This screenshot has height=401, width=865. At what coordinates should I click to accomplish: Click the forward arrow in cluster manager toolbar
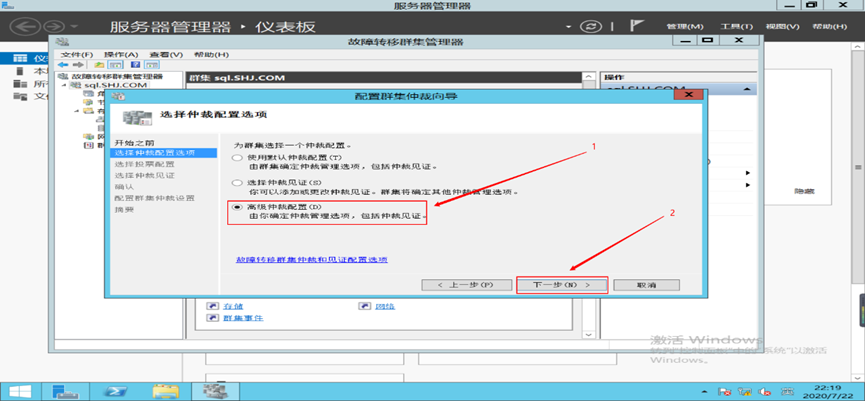pos(78,65)
